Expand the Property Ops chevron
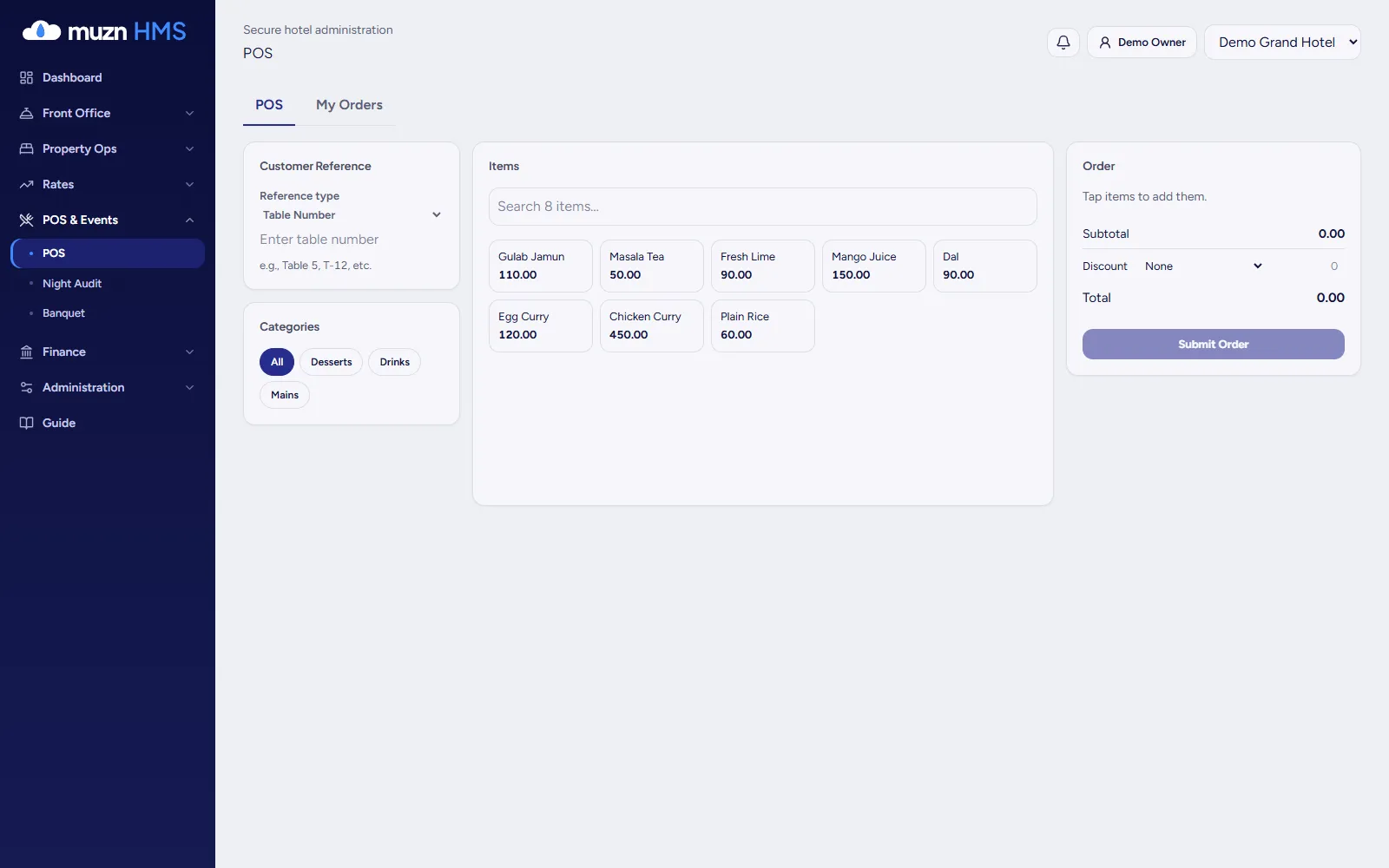Viewport: 1389px width, 868px height. click(189, 148)
